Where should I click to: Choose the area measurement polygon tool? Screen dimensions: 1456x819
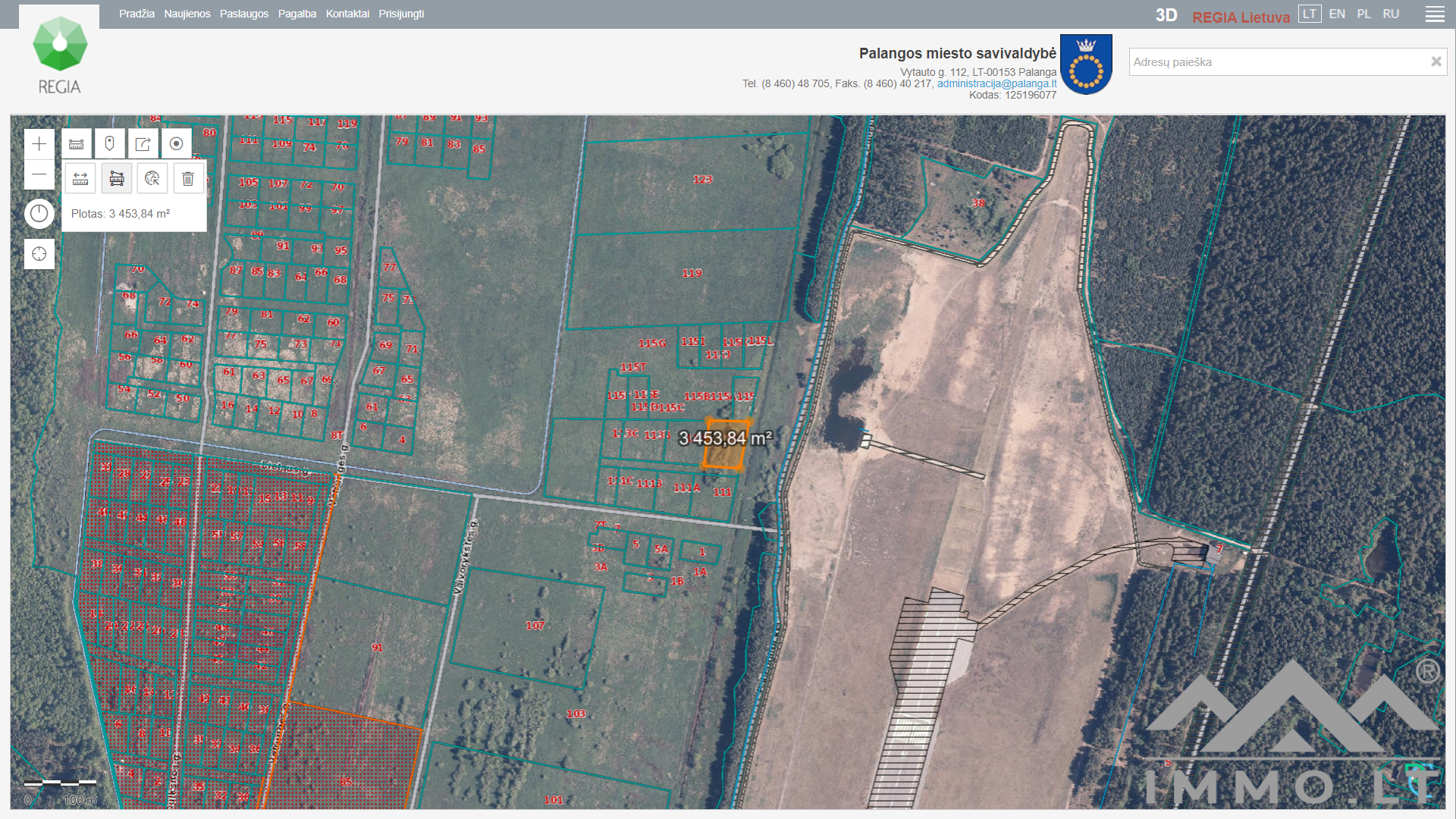click(x=117, y=178)
